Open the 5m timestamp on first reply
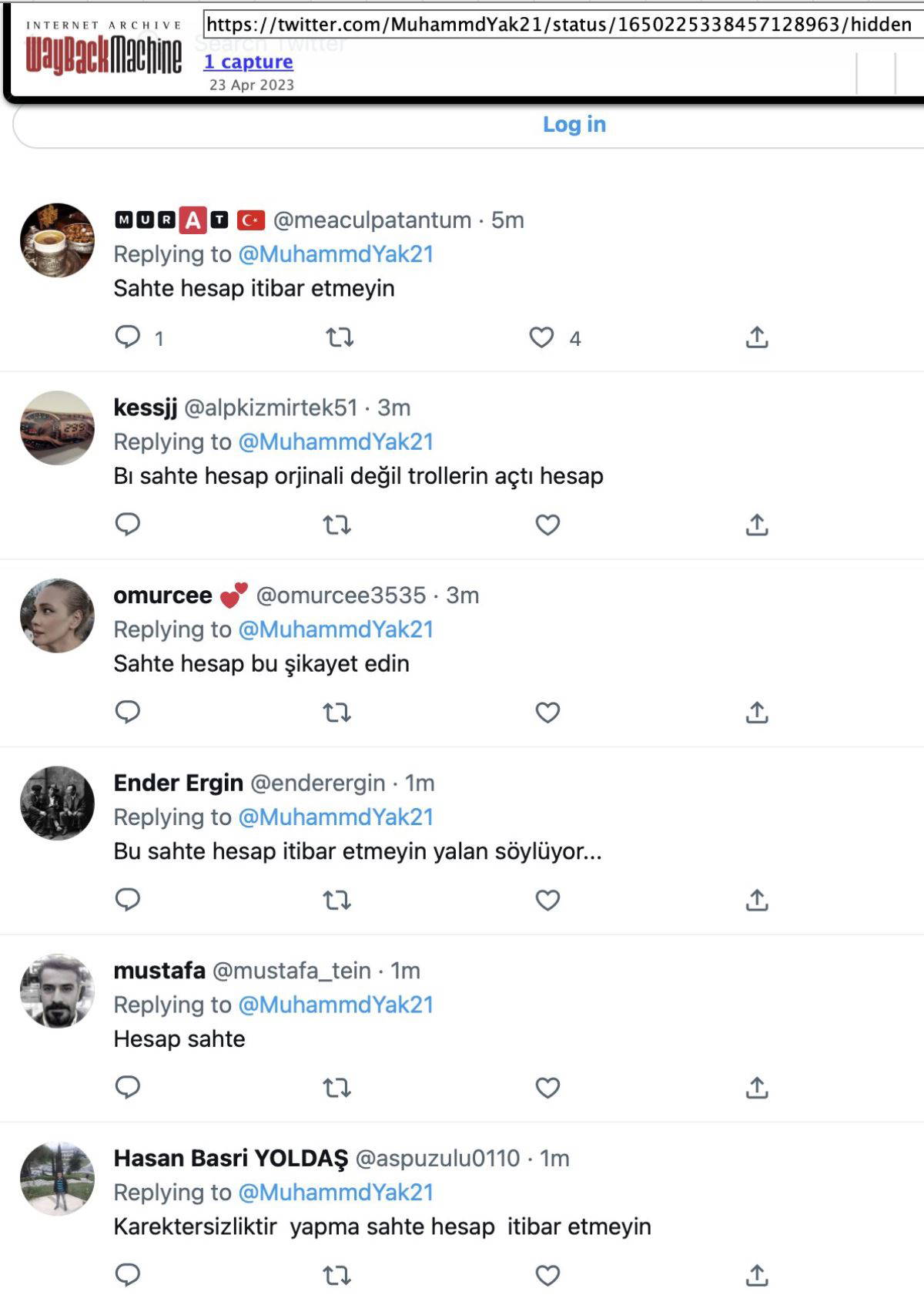This screenshot has height=1295, width=924. tap(507, 220)
